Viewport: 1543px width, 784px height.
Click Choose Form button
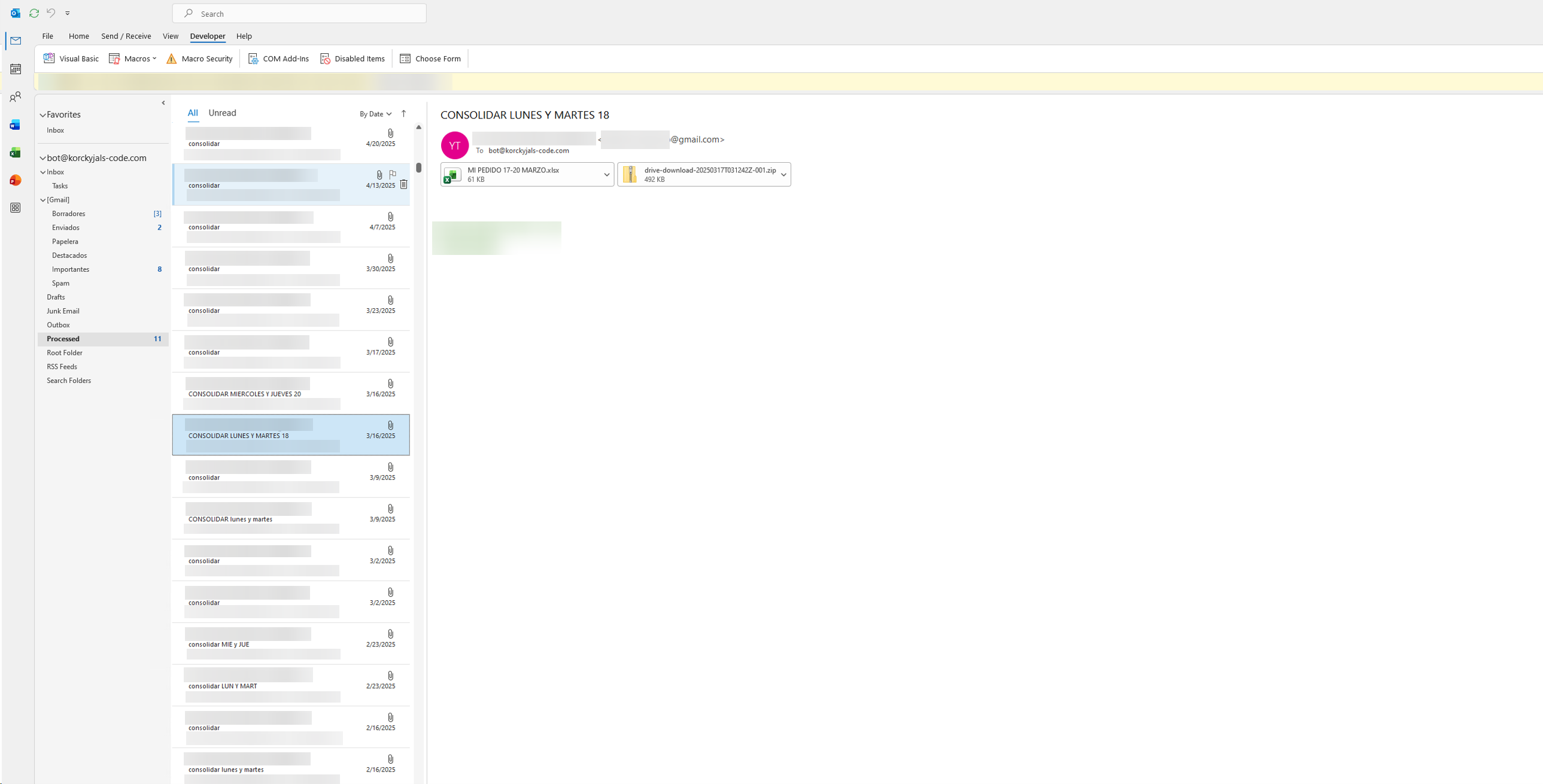[431, 59]
